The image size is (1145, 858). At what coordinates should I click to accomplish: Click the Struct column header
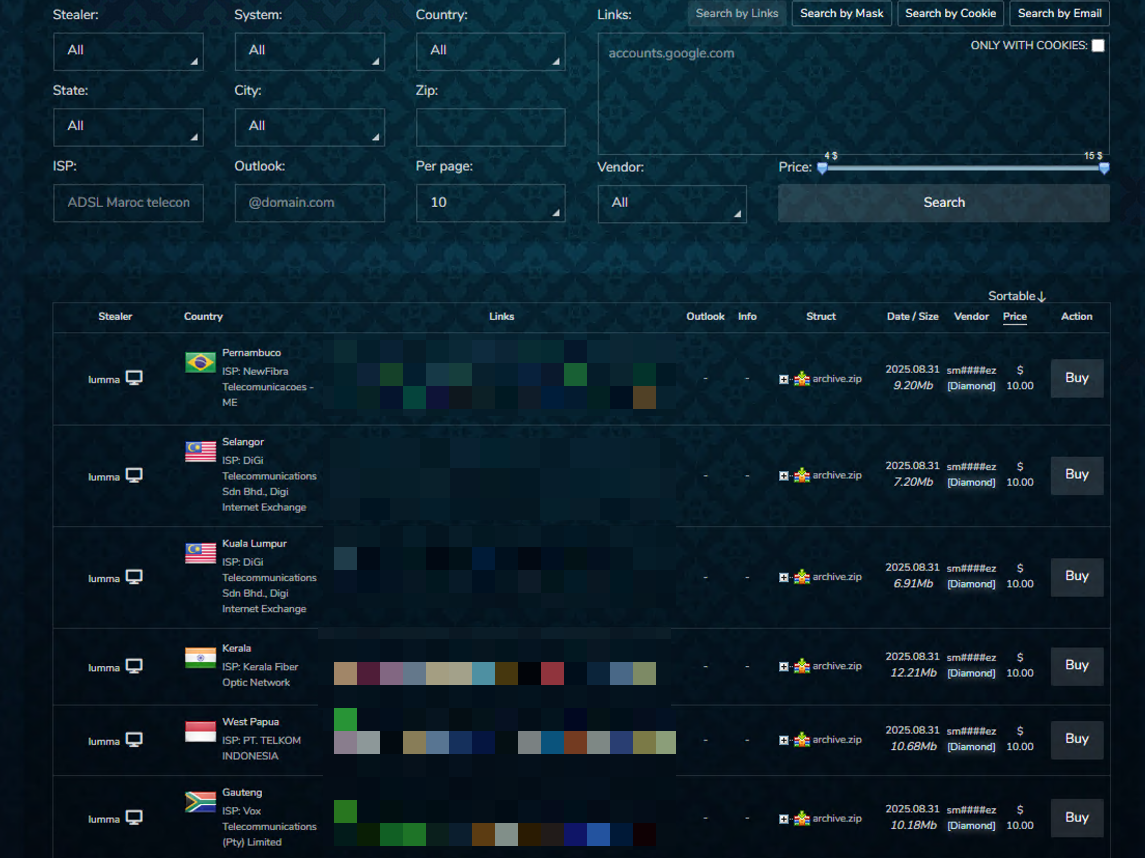pyautogui.click(x=821, y=316)
